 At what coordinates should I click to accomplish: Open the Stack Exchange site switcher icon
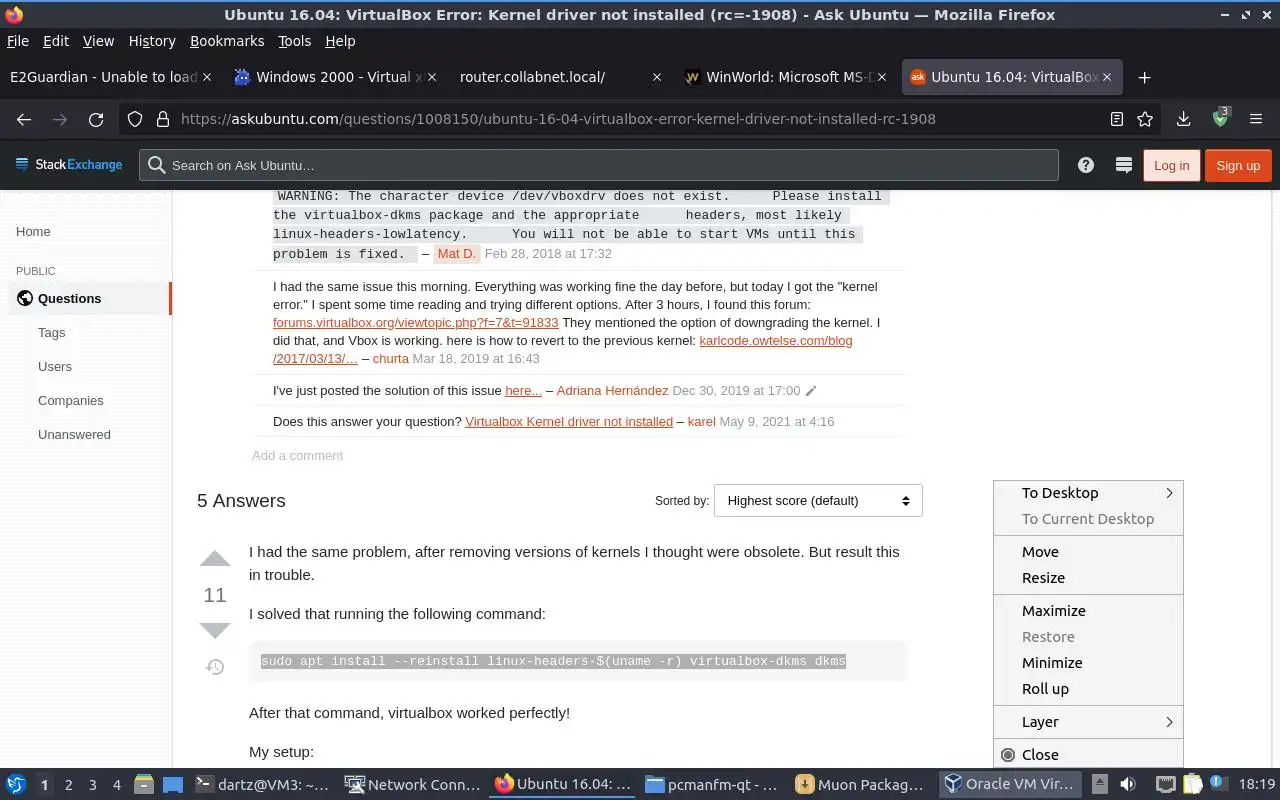coord(1123,165)
